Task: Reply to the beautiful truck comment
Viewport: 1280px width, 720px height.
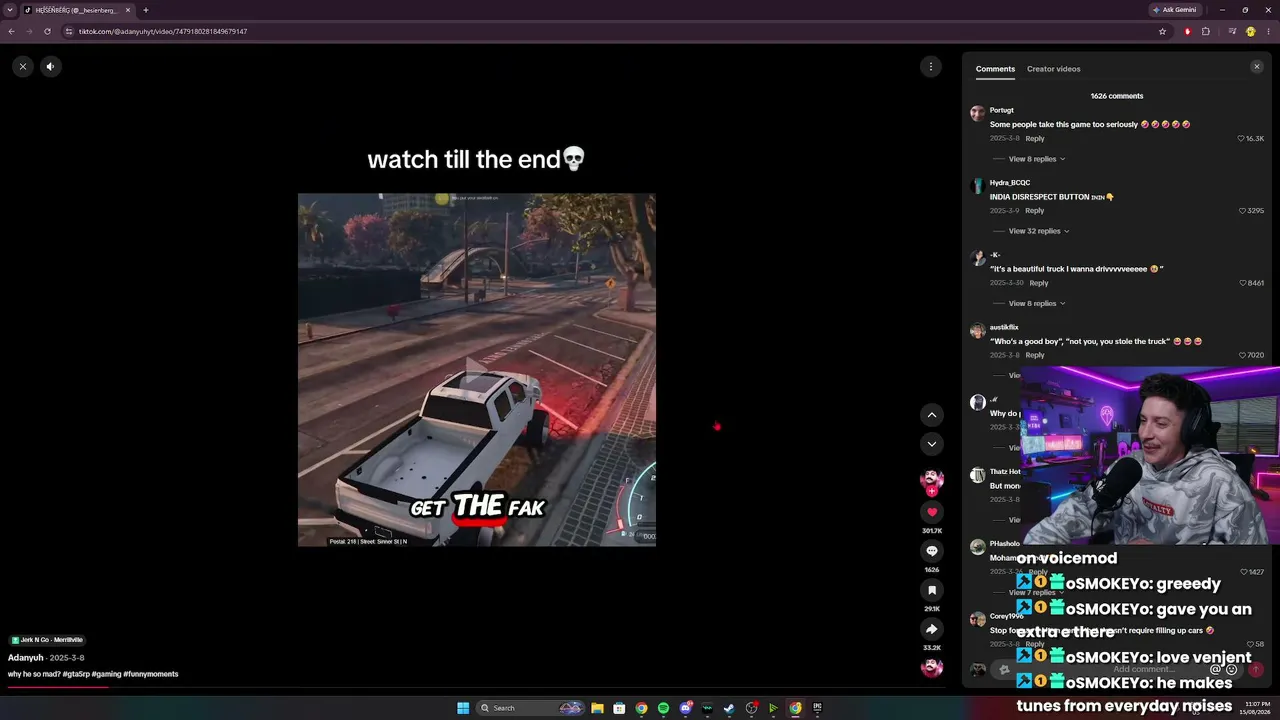Action: 1039,283
